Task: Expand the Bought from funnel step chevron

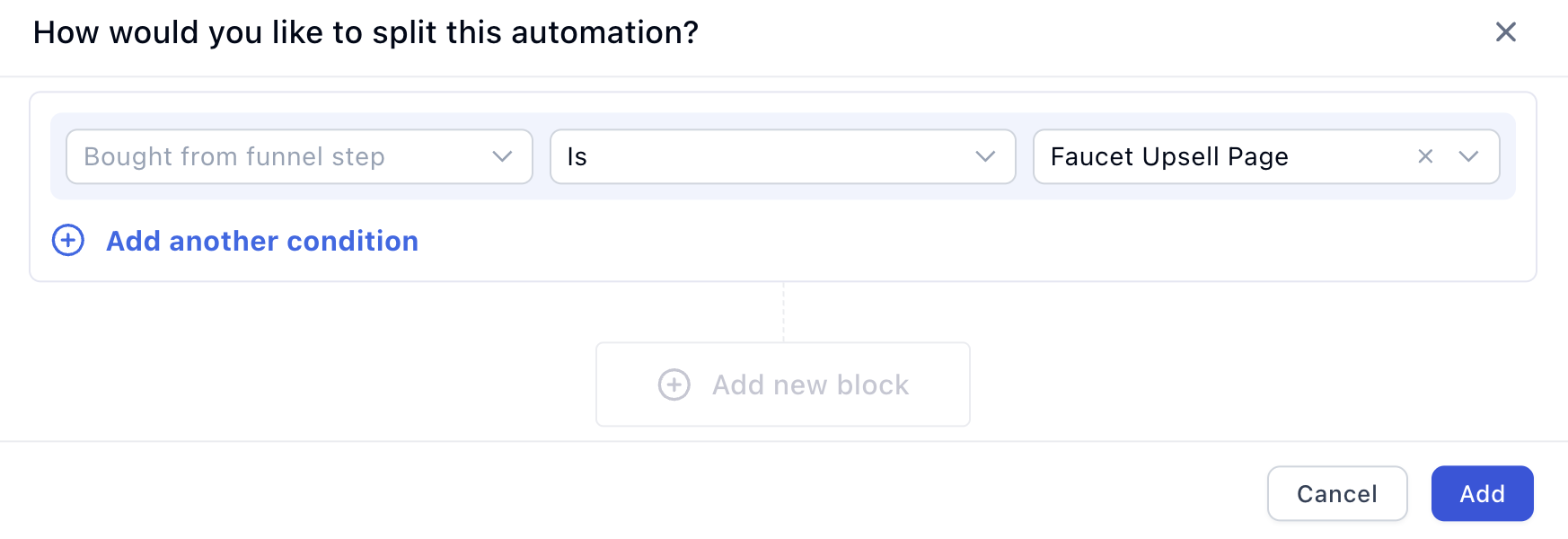Action: point(502,156)
